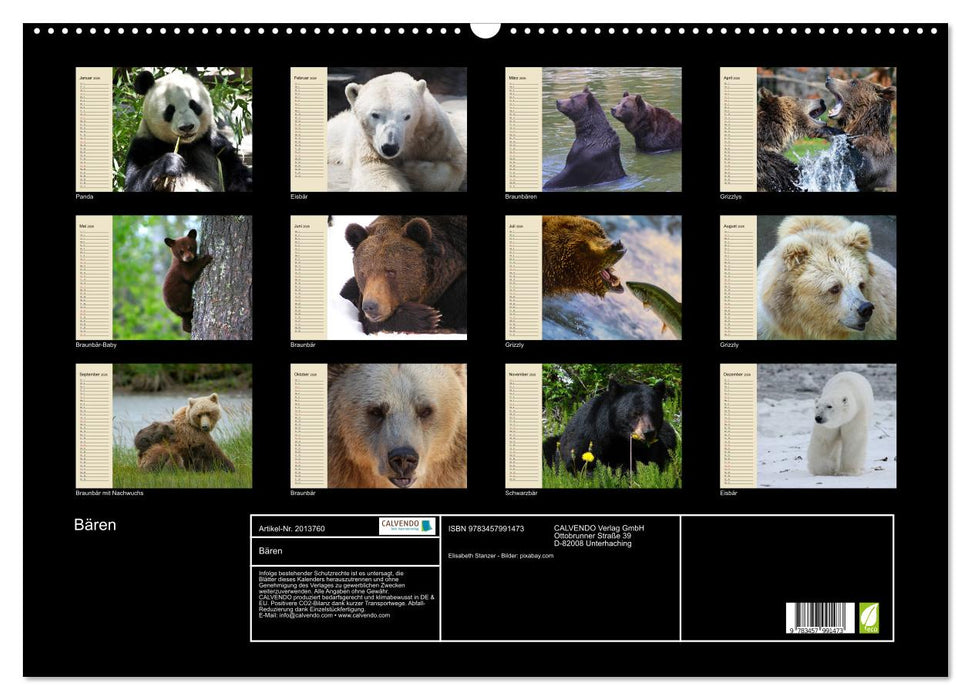Click the hanging hole notch at top
971x700 pixels.
tap(485, 29)
